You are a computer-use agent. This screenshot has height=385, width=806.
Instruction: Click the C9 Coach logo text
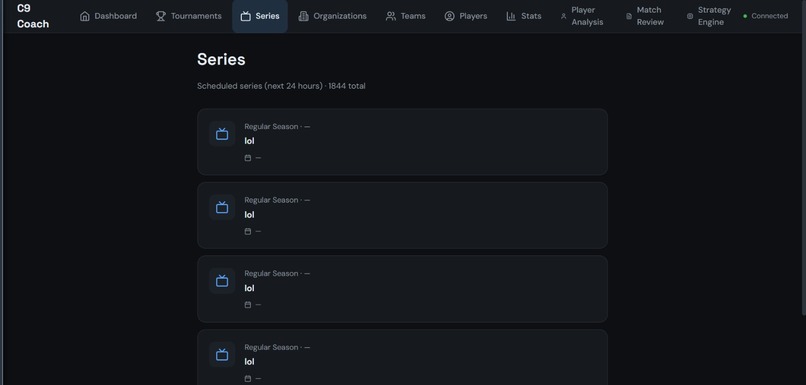click(33, 16)
